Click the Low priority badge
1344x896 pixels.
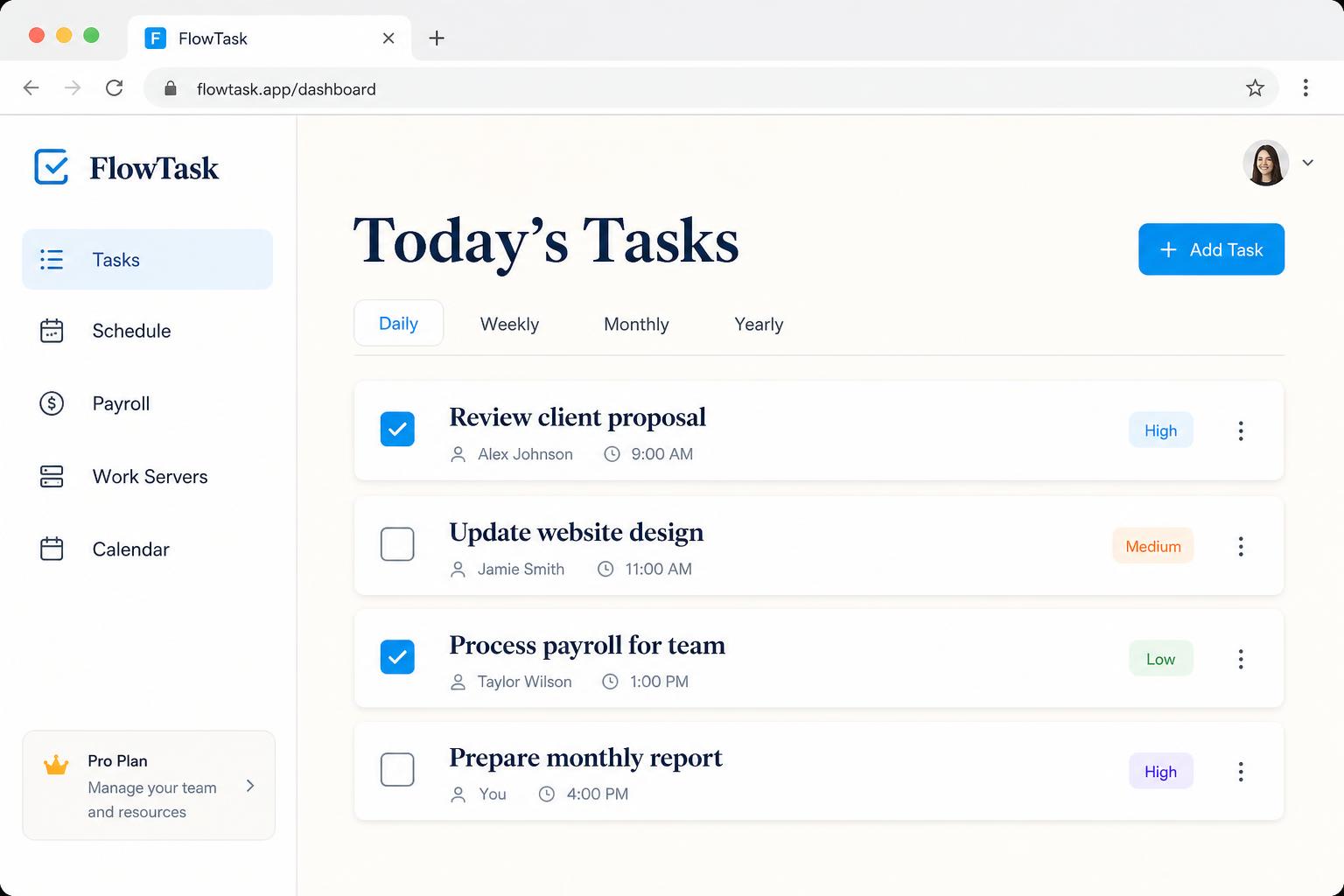[x=1161, y=659]
